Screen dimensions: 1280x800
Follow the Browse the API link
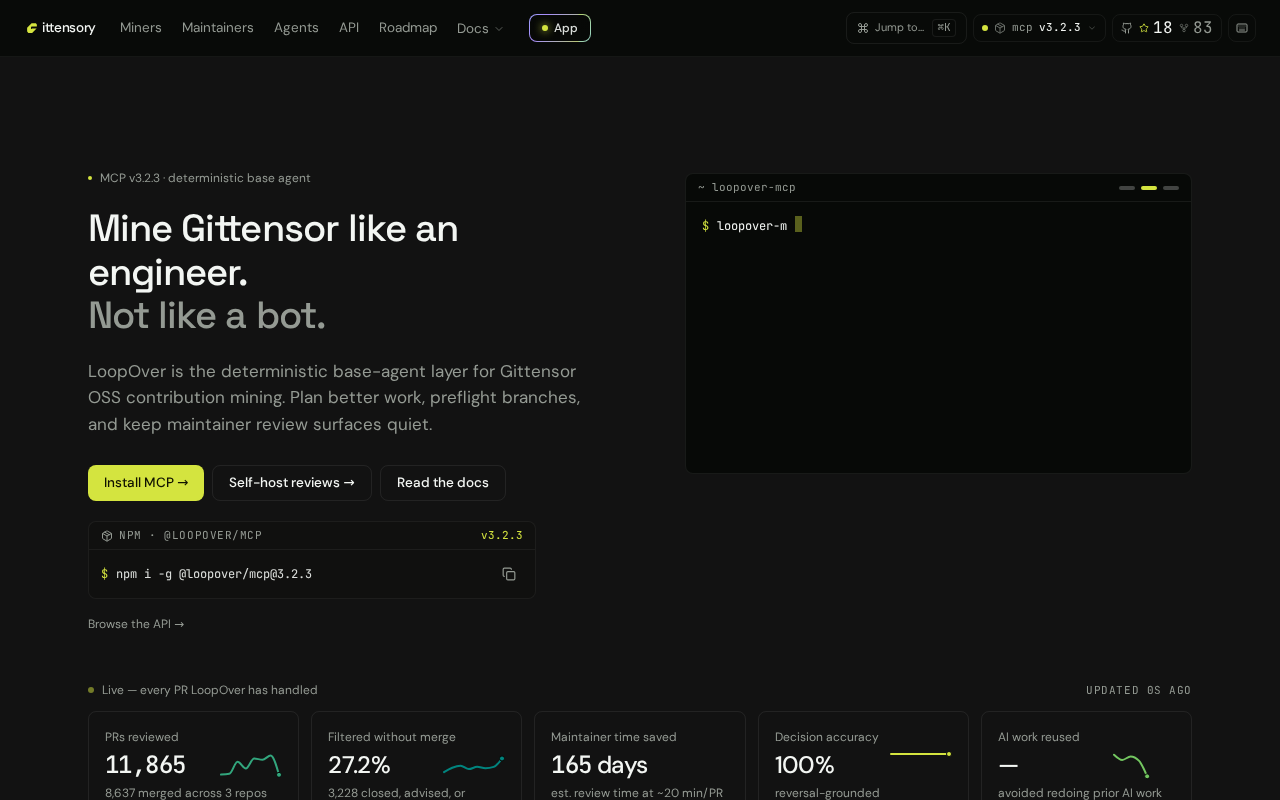(x=136, y=624)
